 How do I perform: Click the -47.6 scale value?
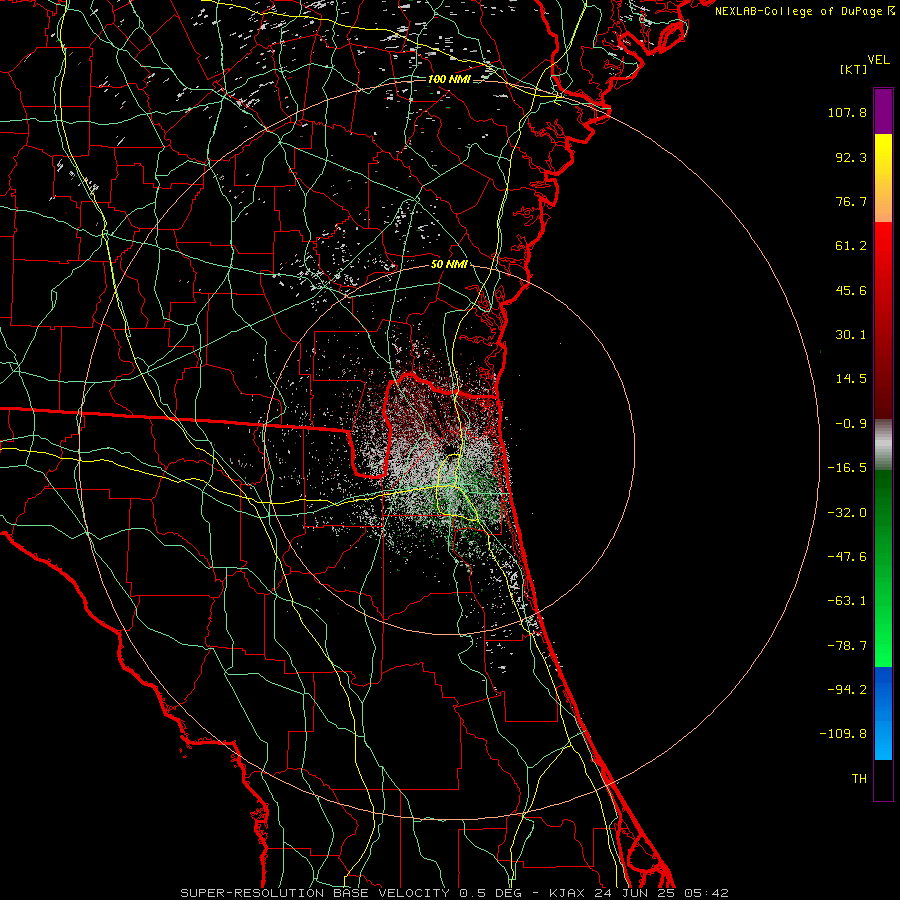pos(847,557)
